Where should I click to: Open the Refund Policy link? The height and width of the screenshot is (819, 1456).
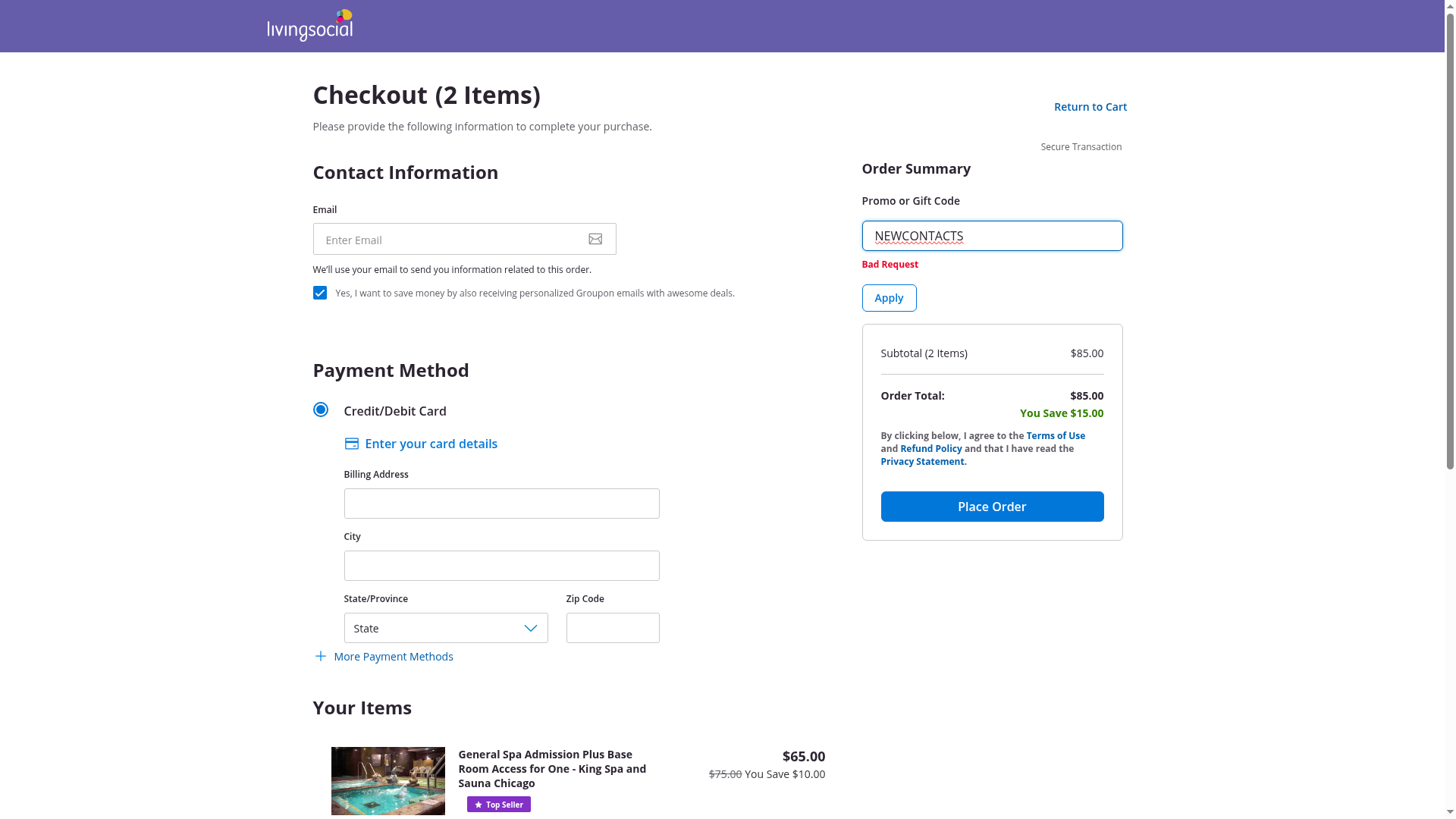(931, 449)
